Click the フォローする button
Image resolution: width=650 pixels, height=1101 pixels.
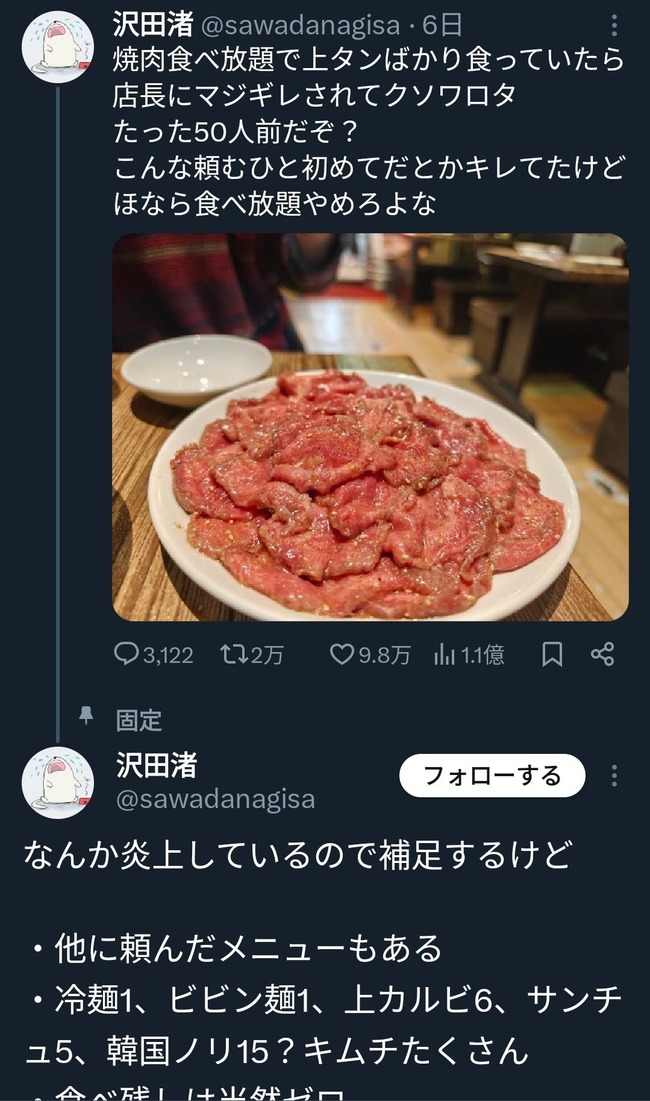coord(492,775)
